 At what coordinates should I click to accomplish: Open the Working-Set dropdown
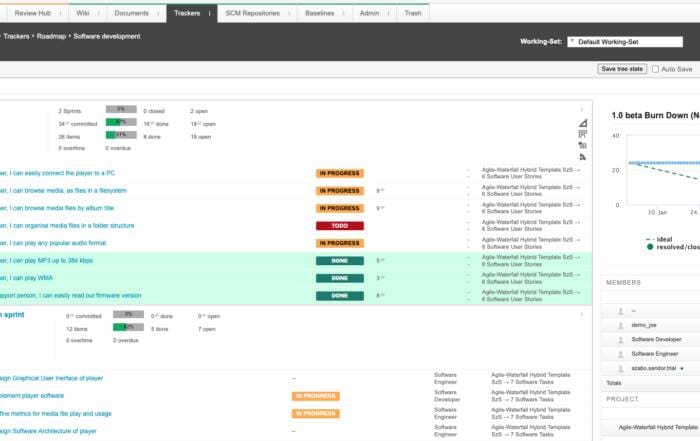click(625, 42)
